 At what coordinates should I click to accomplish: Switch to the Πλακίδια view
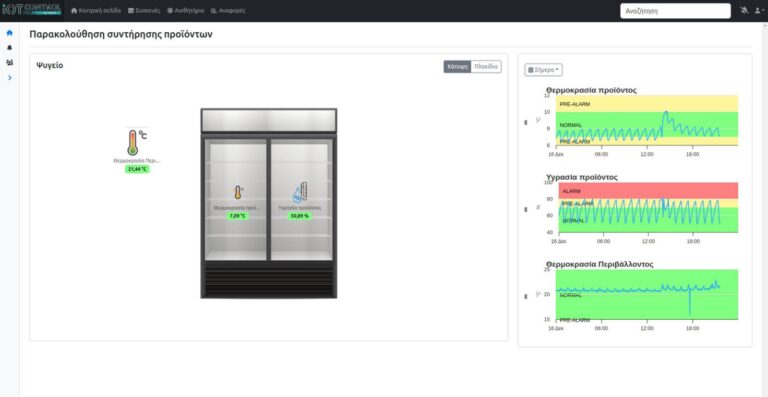[x=486, y=67]
